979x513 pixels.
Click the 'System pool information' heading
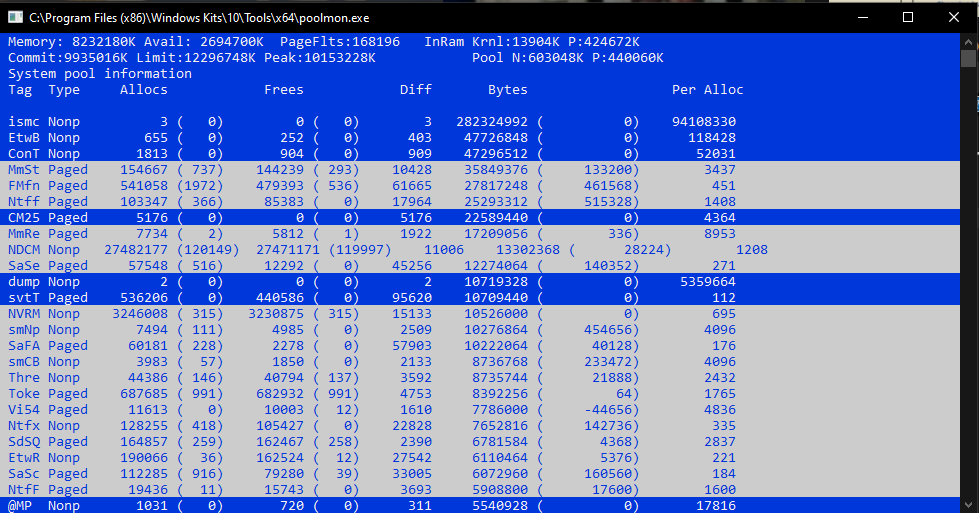[x=100, y=74]
